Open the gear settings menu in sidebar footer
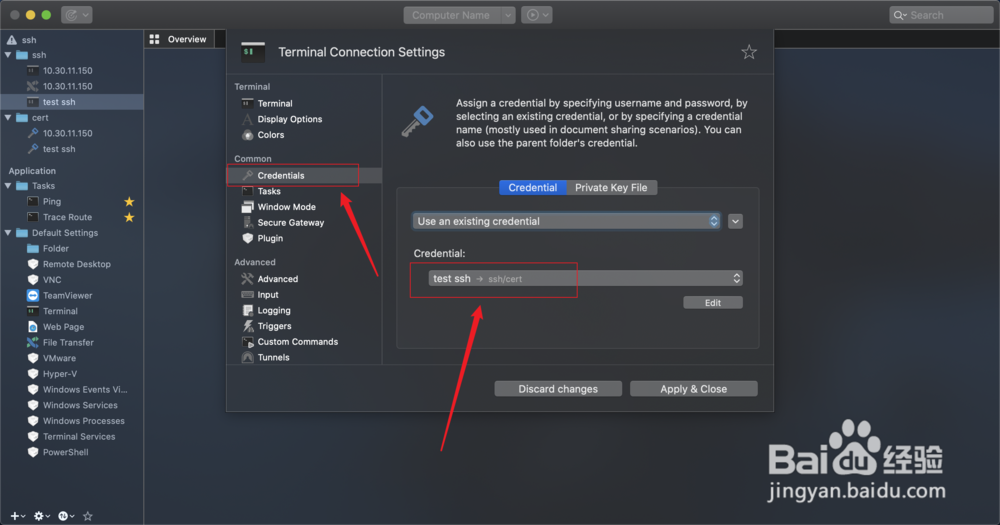 [41, 516]
